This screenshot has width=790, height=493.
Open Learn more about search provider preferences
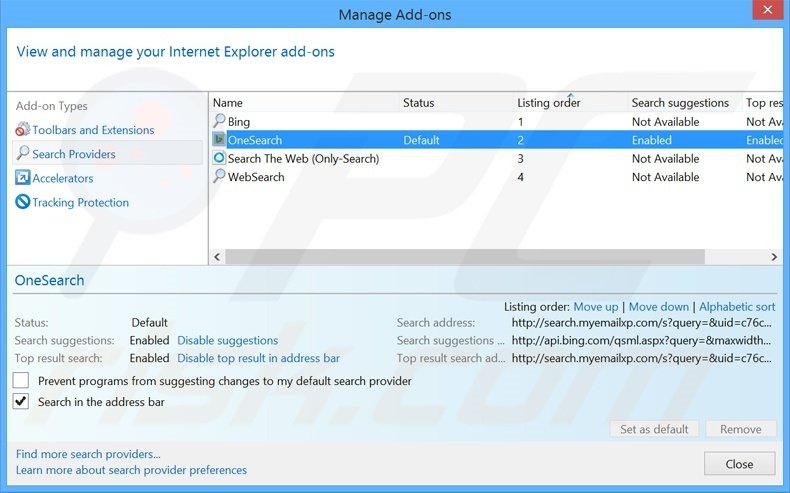coord(131,470)
